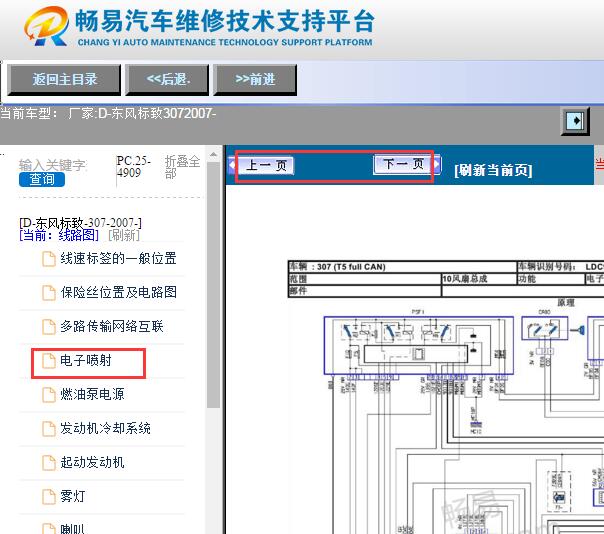This screenshot has width=604, height=534.
Task: Click document icon beside 线速标签的一般位置
Action: tap(49, 259)
